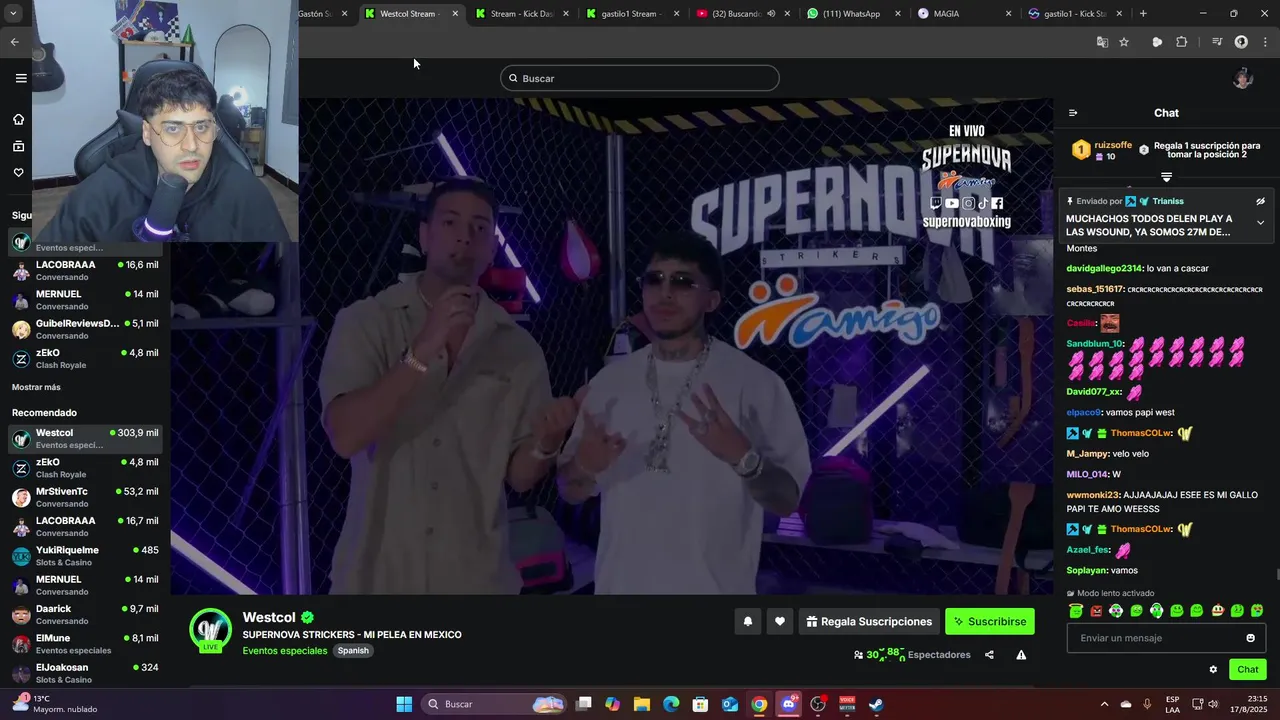Show hidden tray icons chevron

pos(1104,704)
